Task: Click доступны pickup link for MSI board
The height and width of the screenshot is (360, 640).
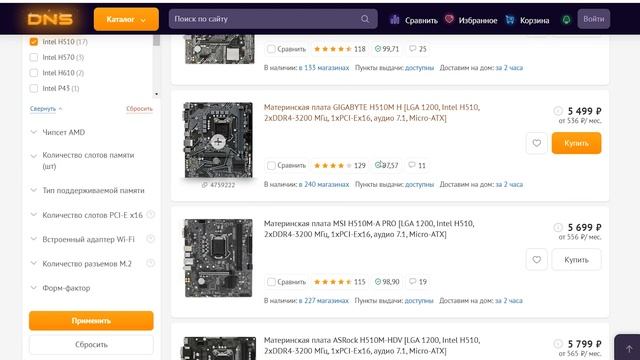Action: pyautogui.click(x=419, y=301)
